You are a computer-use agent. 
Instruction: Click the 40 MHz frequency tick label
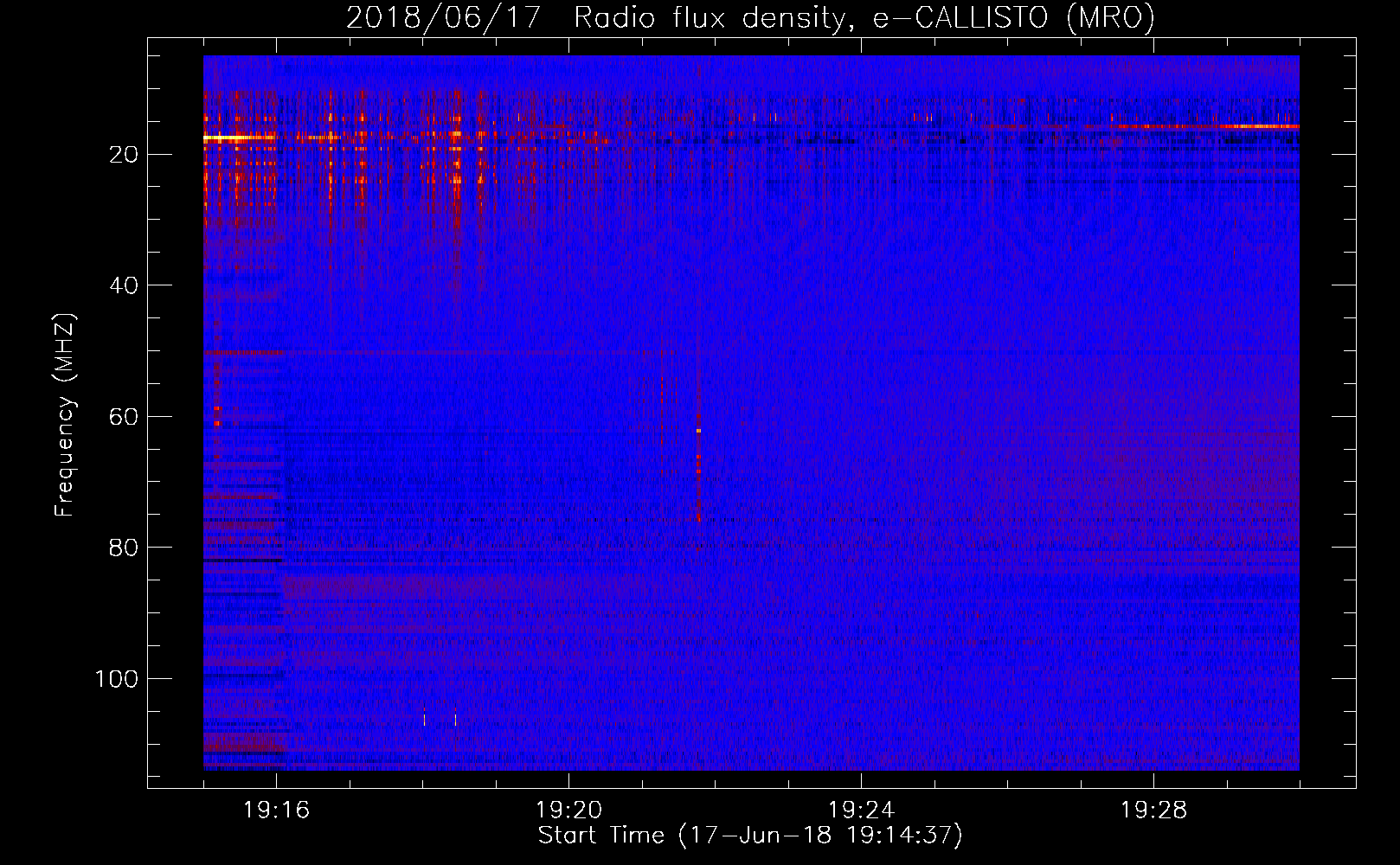(x=124, y=285)
